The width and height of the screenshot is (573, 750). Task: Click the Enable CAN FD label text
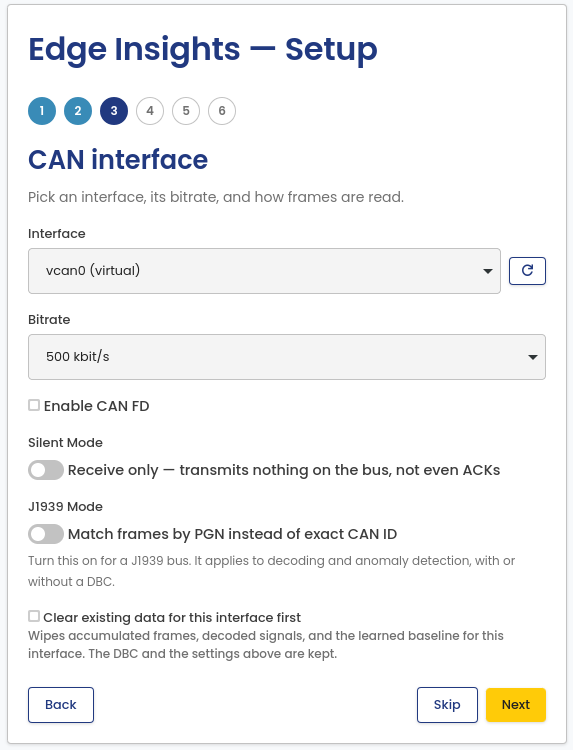tap(97, 406)
